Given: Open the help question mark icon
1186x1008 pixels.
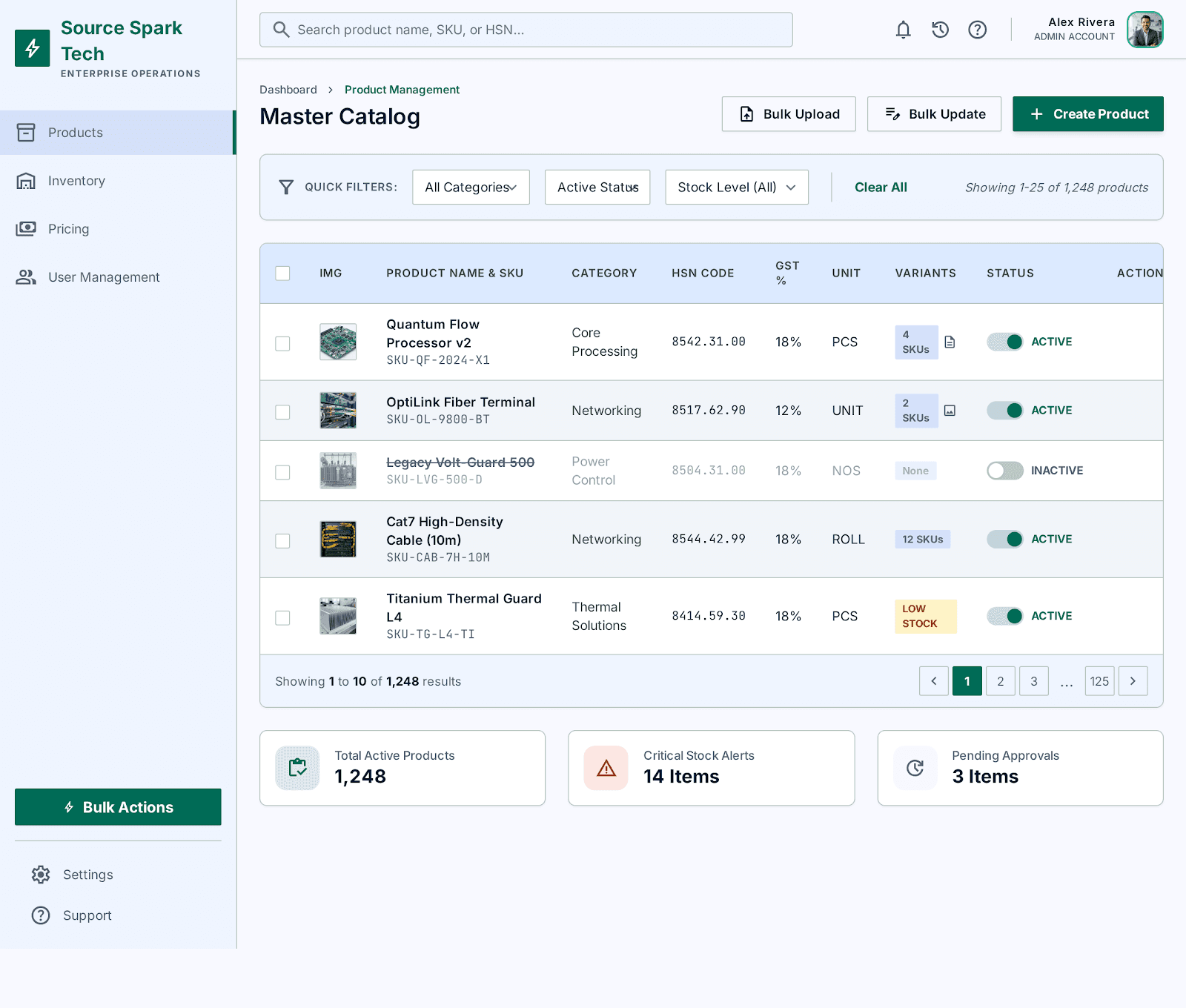Looking at the screenshot, I should [977, 30].
